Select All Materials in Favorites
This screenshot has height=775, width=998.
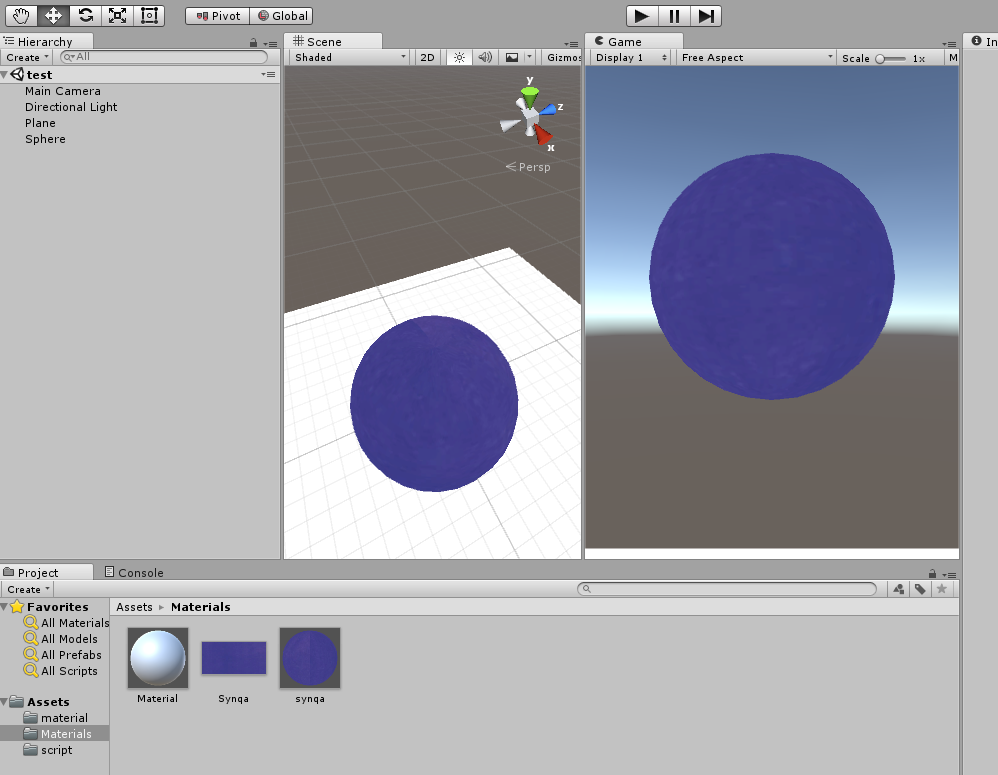[66, 622]
